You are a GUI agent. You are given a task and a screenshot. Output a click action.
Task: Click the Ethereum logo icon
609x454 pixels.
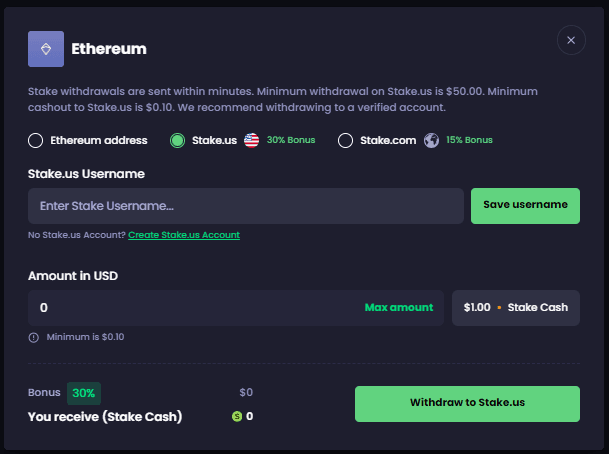click(x=46, y=48)
